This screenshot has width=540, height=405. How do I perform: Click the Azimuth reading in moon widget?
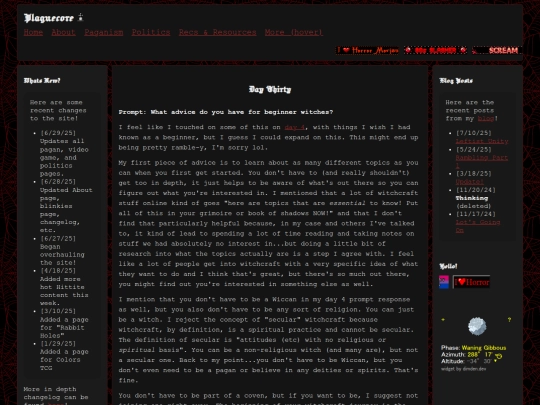(x=467, y=355)
